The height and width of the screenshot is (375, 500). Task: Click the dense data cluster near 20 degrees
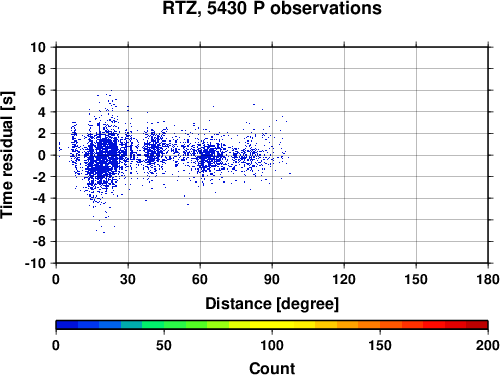pos(104,157)
